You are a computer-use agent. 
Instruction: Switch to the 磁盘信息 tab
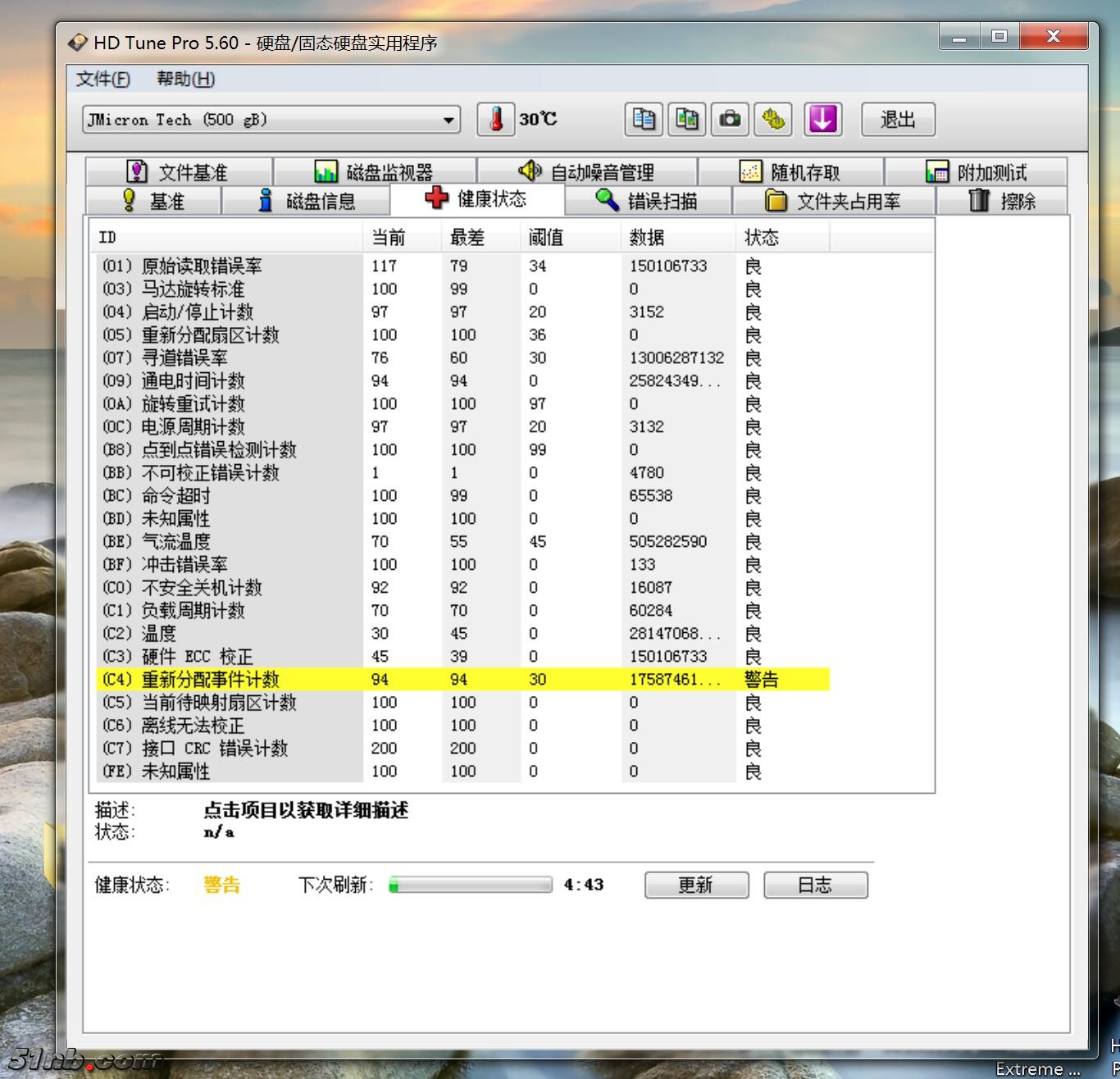click(306, 201)
